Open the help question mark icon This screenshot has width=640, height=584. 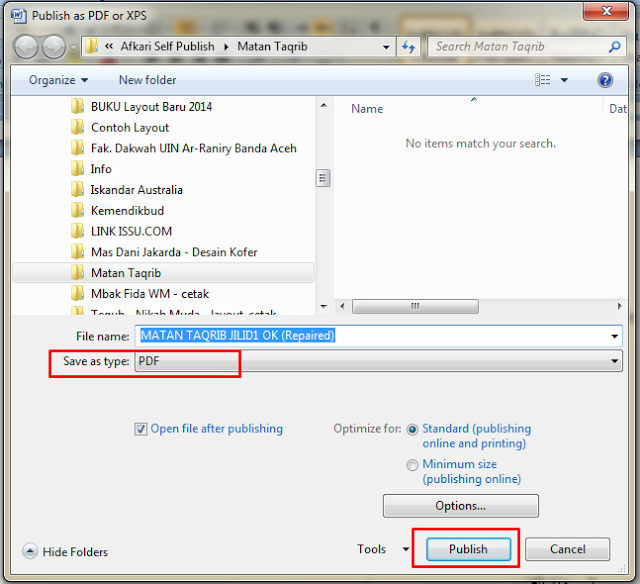604,80
